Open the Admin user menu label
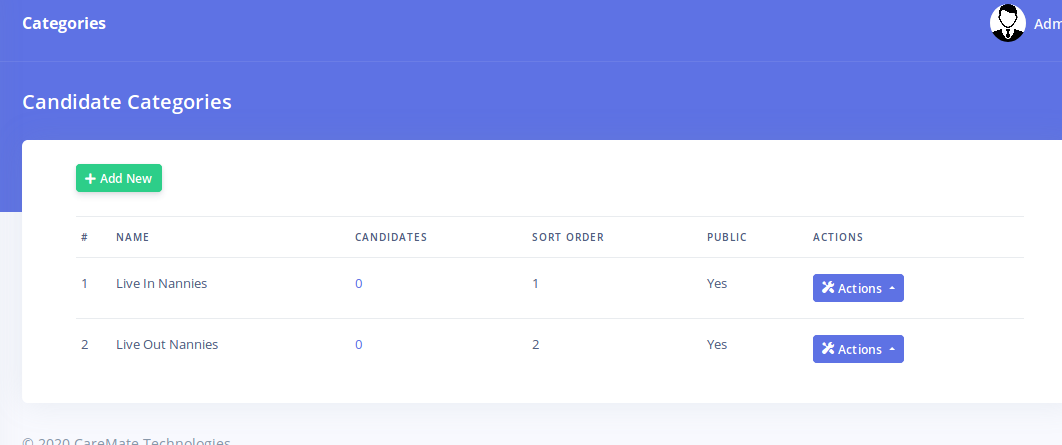Screen dimensions: 1062x445 [1047, 24]
